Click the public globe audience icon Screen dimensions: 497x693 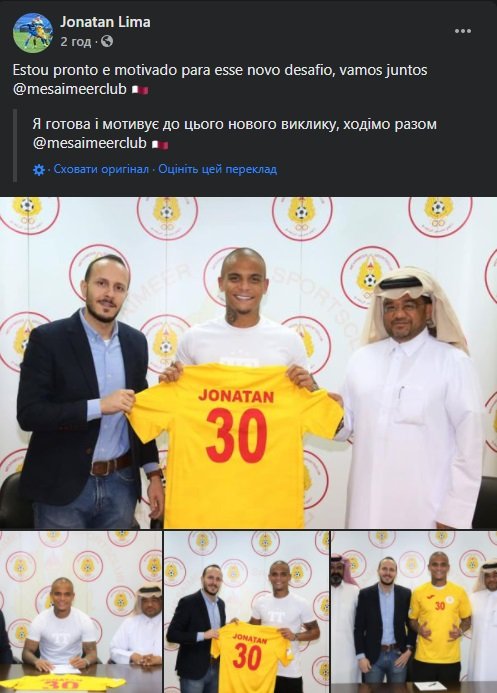click(107, 42)
